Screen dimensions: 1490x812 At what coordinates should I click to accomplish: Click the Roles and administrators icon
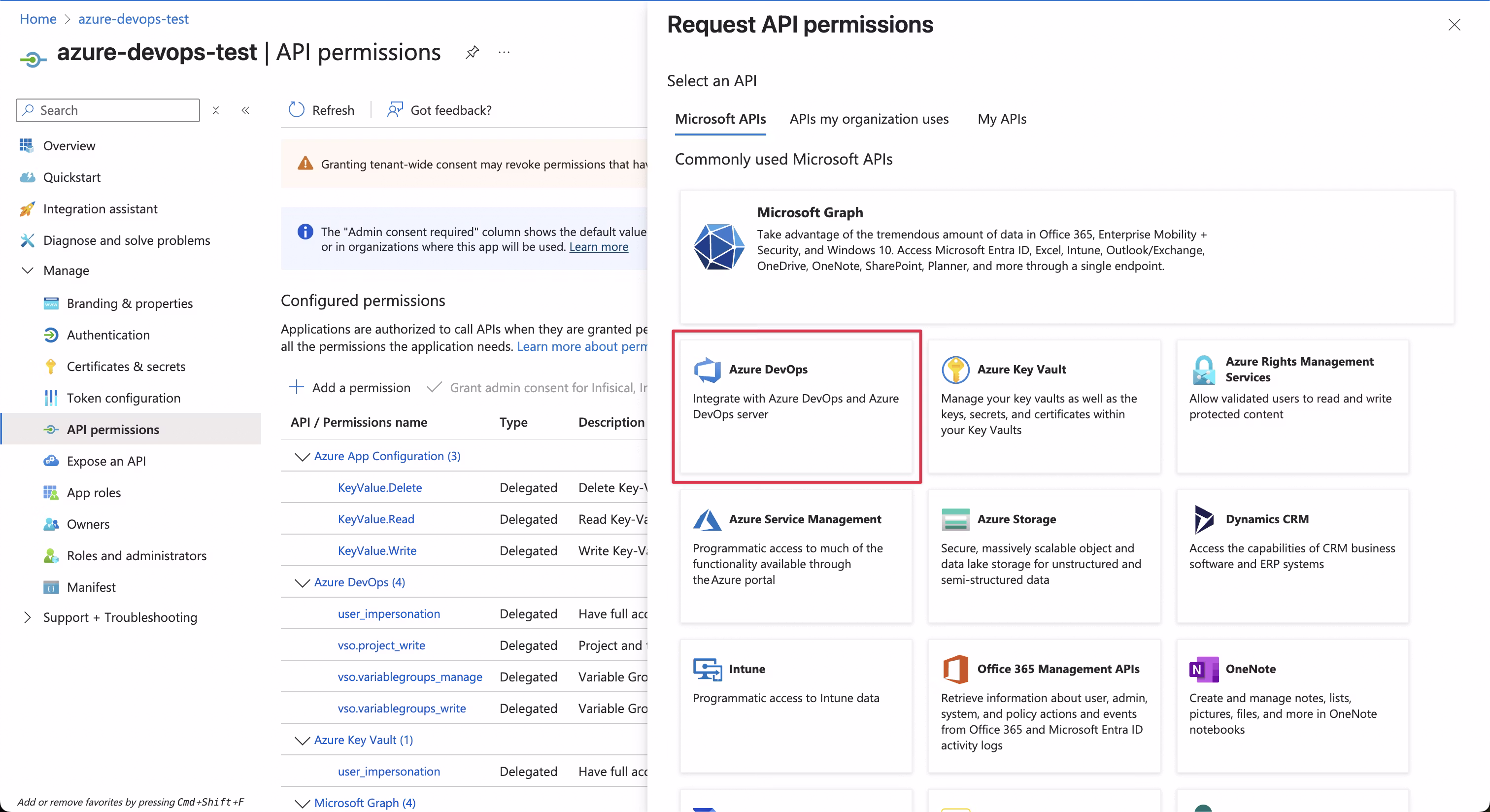tap(51, 555)
